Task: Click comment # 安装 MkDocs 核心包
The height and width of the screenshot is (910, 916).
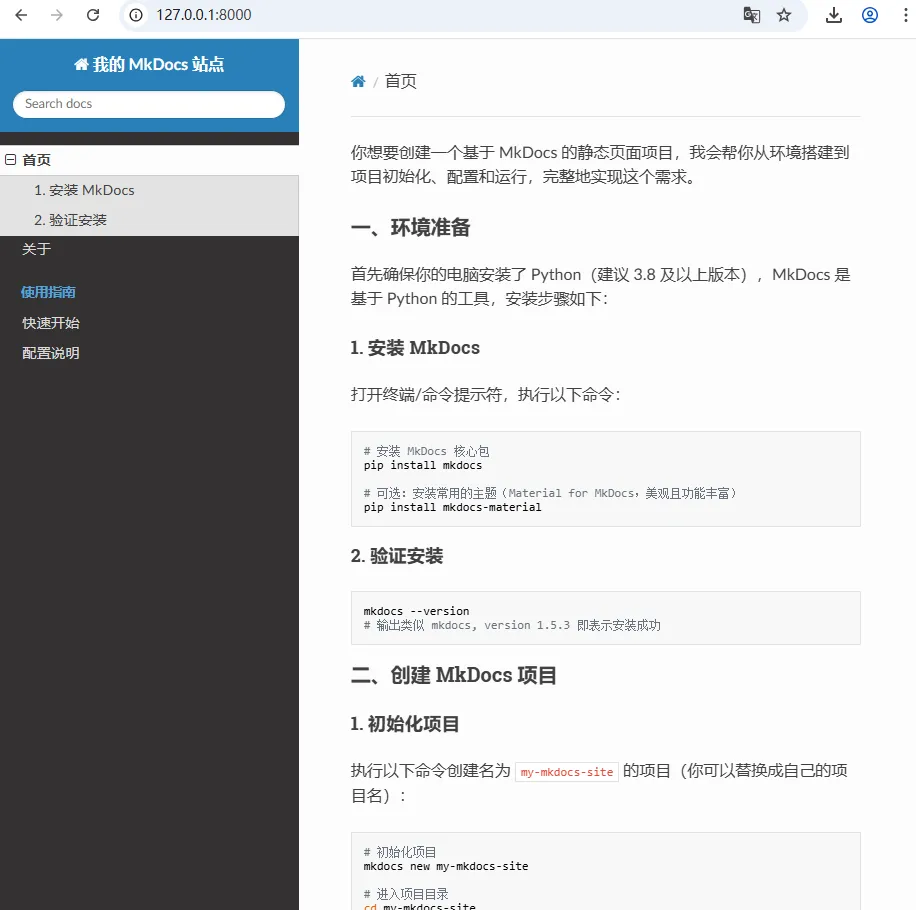Action: (426, 451)
